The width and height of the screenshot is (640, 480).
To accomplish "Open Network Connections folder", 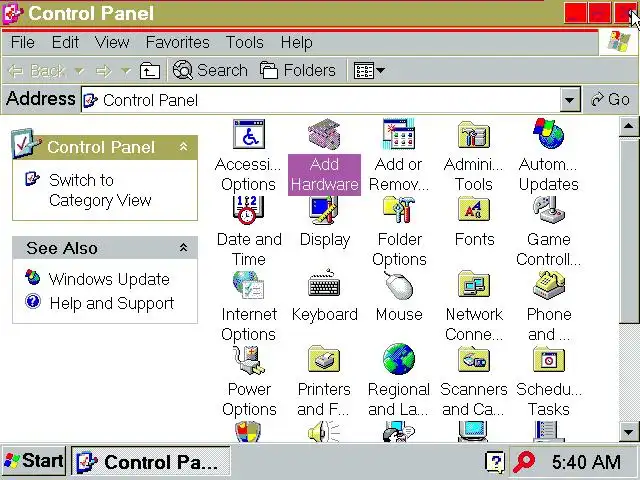I will (x=474, y=307).
